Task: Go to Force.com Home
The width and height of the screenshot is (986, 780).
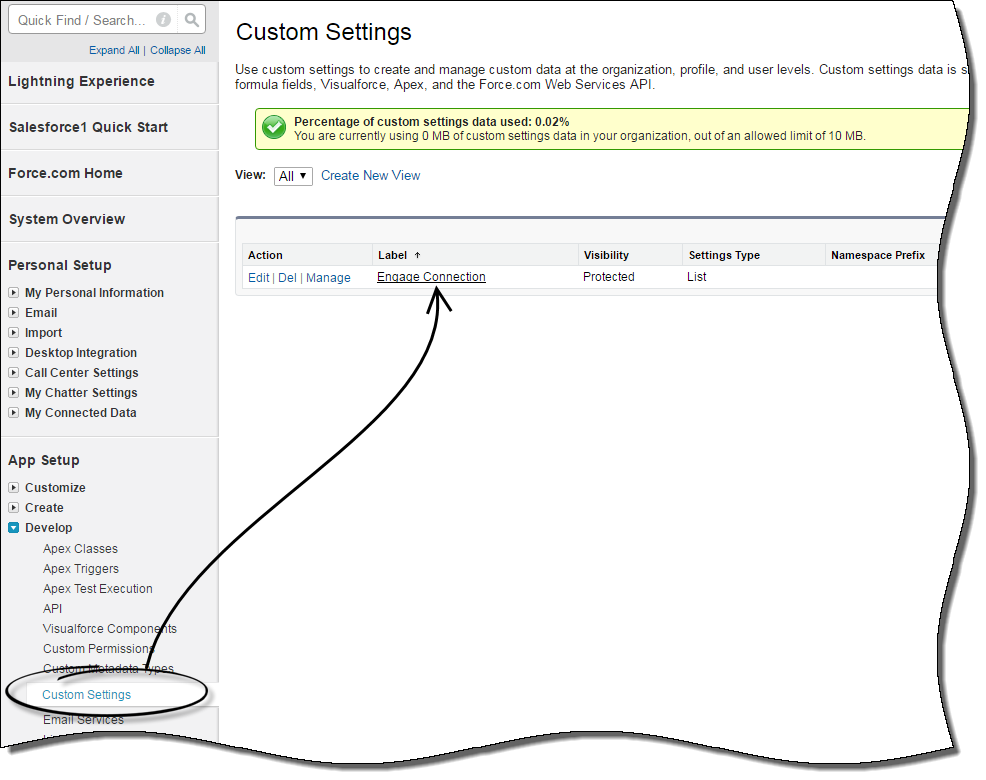Action: pyautogui.click(x=65, y=174)
